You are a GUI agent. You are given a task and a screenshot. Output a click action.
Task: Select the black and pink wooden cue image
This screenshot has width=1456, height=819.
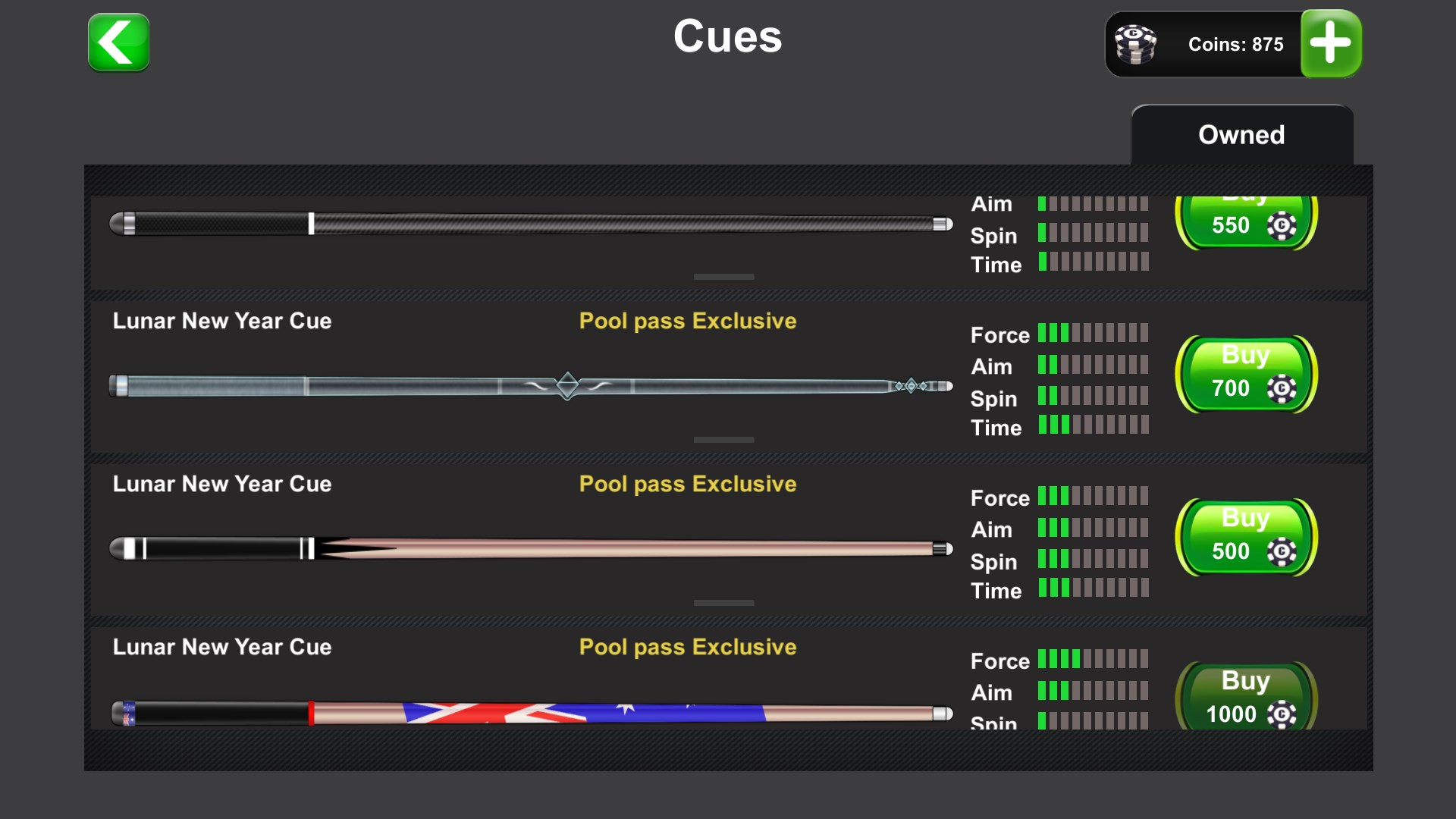531,548
